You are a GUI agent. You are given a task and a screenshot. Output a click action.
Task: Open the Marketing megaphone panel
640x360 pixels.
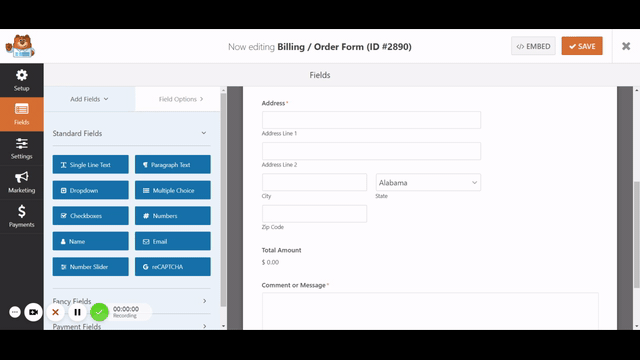[22, 182]
